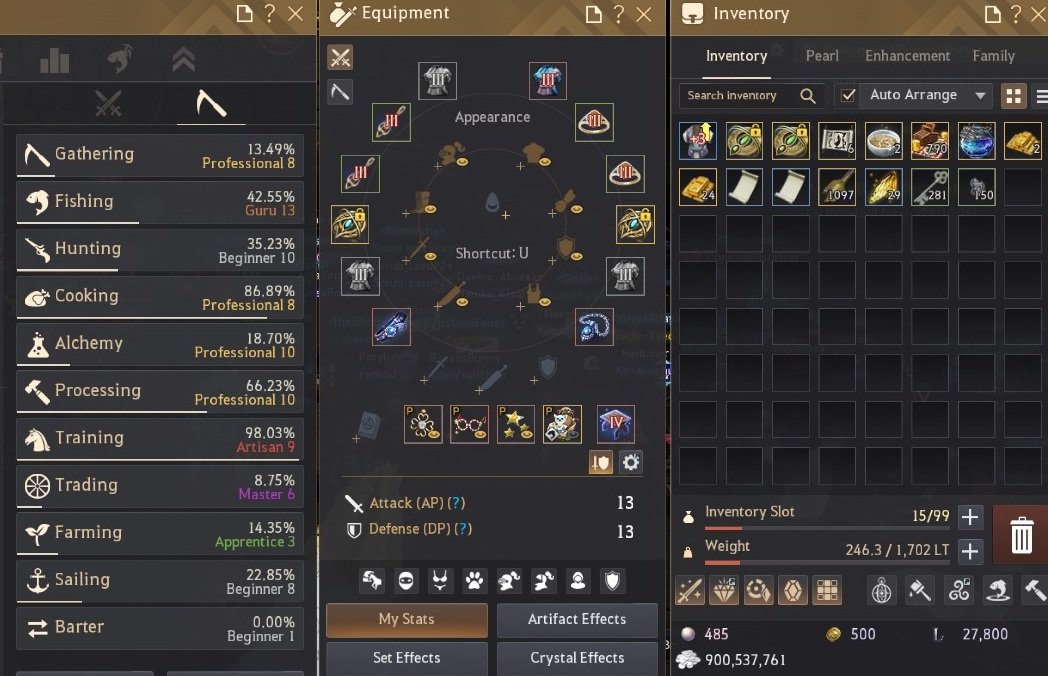Viewport: 1048px width, 676px height.
Task: Select the life skill sickle tab icon
Action: (x=211, y=104)
